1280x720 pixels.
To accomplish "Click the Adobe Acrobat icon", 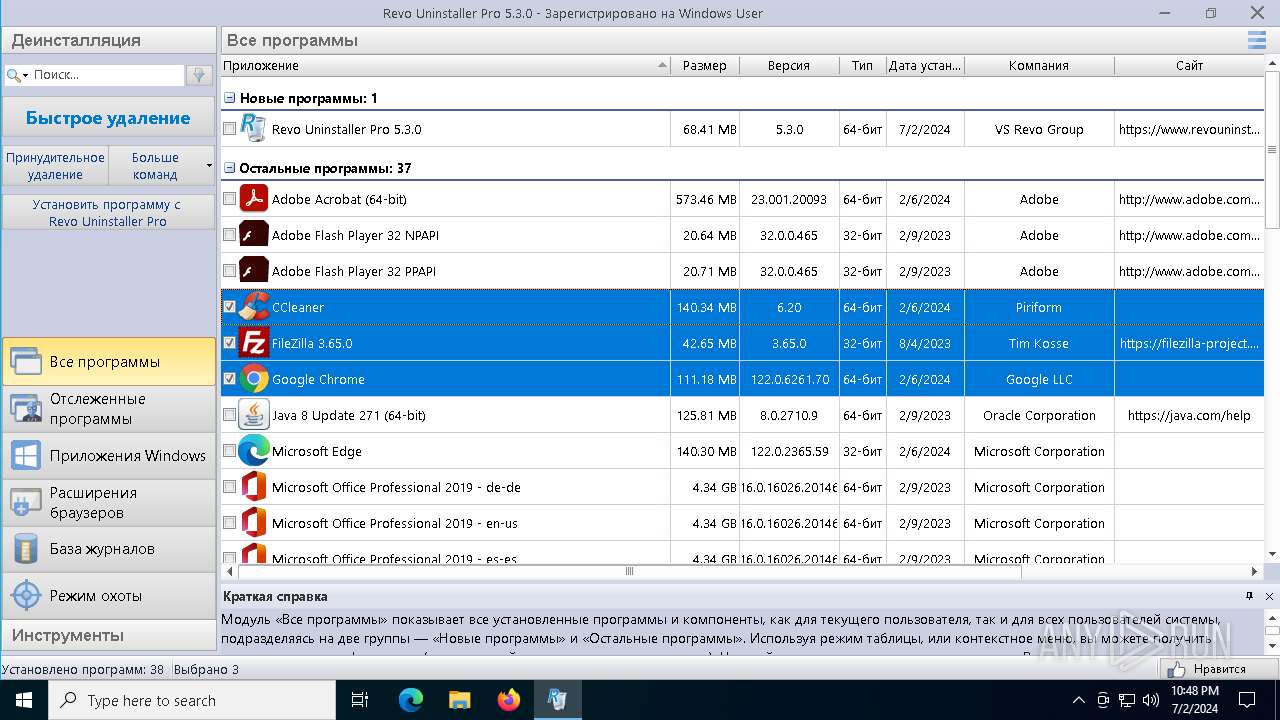I will 254,199.
